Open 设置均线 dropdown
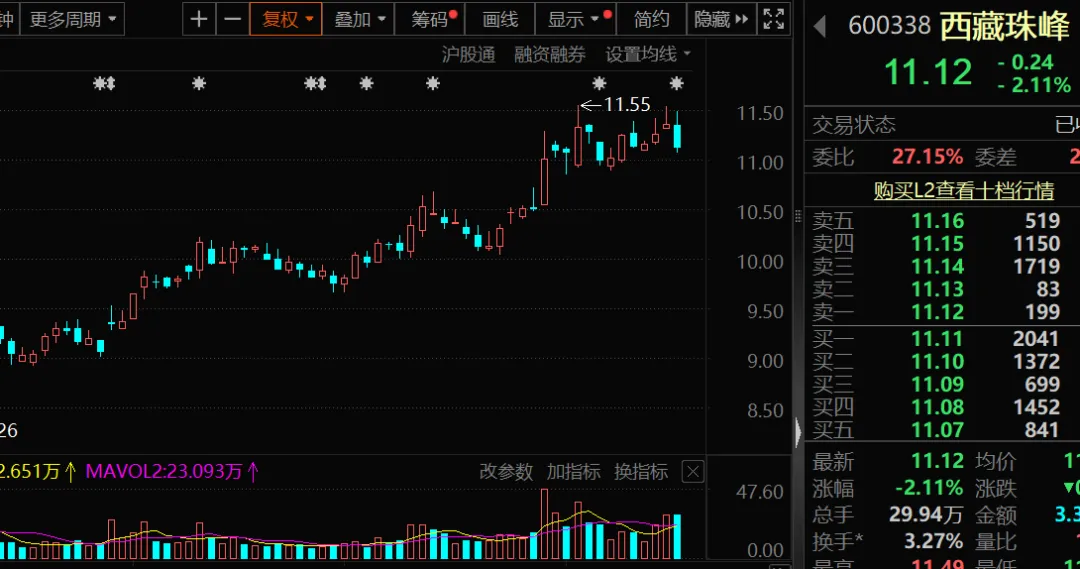 click(648, 54)
